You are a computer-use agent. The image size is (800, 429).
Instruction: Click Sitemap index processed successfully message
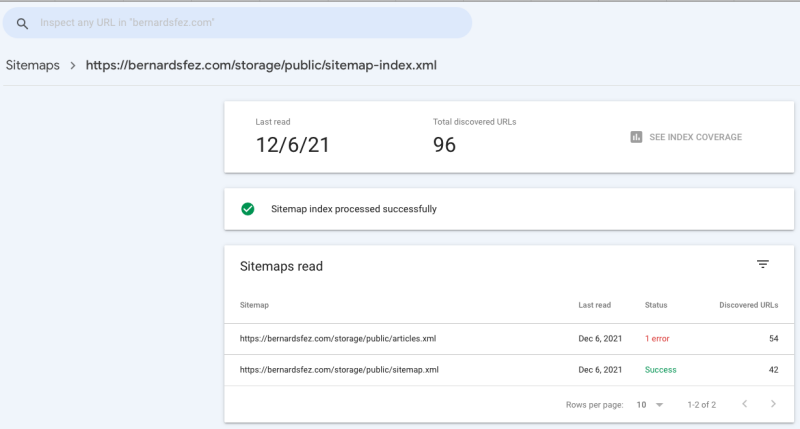click(354, 209)
